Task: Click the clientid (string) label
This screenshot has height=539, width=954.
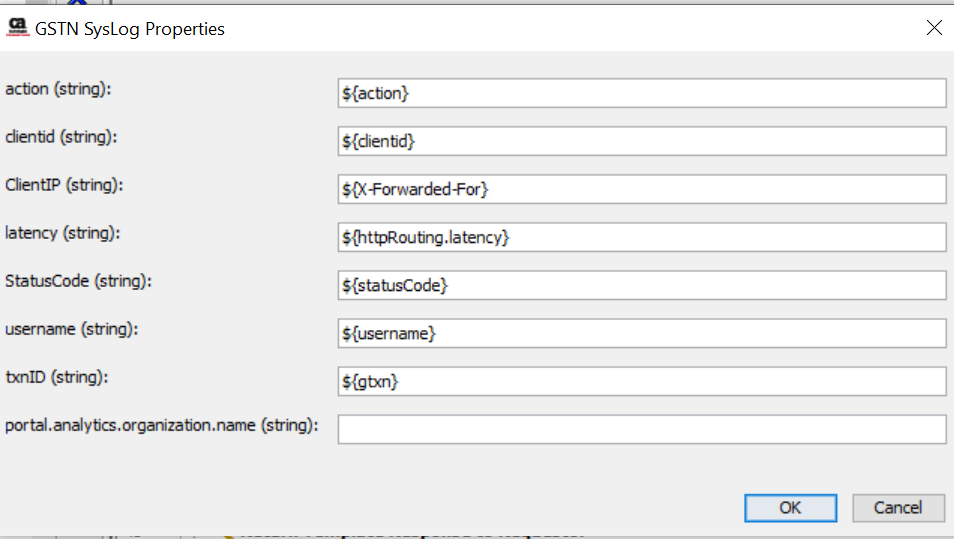Action: [x=61, y=137]
